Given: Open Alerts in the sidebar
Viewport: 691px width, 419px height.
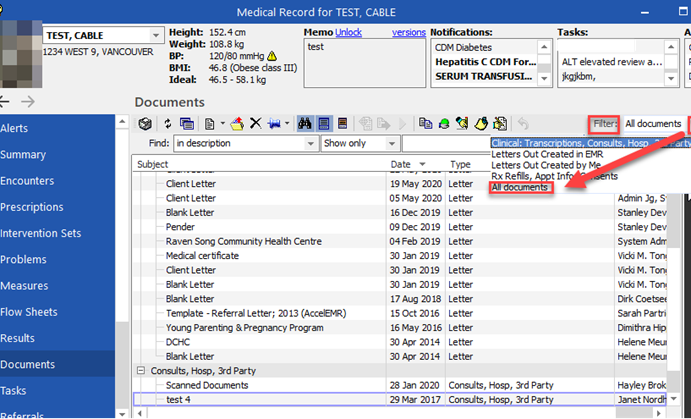Looking at the screenshot, I should (57, 128).
